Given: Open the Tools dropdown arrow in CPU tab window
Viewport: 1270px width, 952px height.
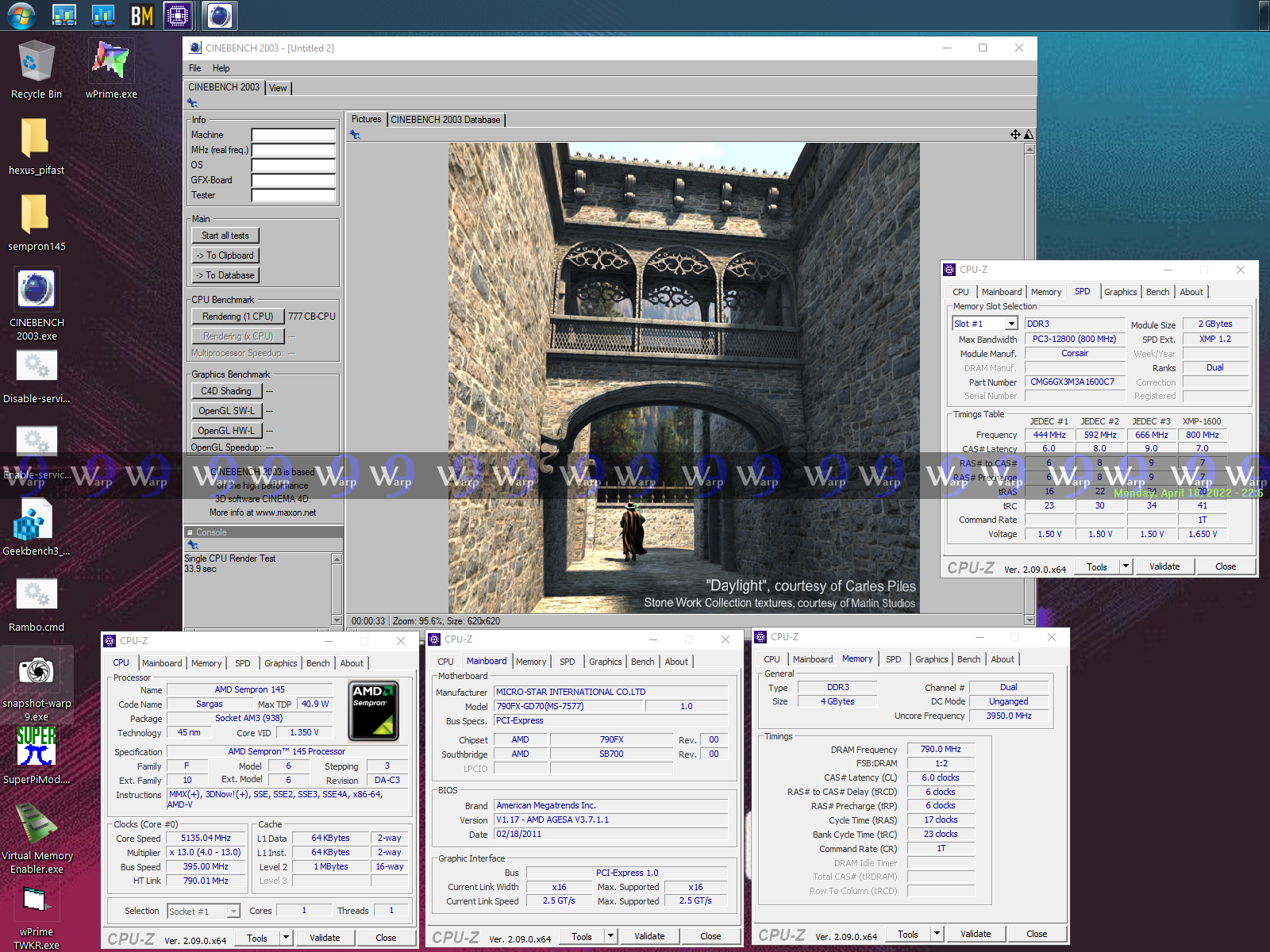Looking at the screenshot, I should 286,938.
